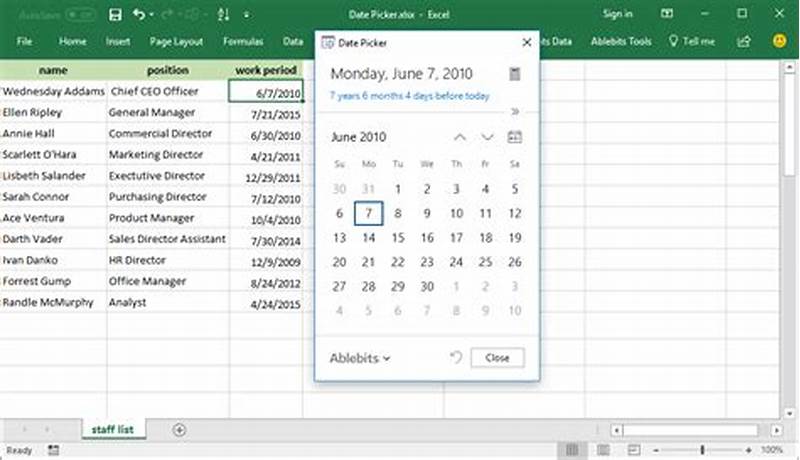Open the Undo history dropdown arrow
800x460 pixels.
pyautogui.click(x=152, y=15)
